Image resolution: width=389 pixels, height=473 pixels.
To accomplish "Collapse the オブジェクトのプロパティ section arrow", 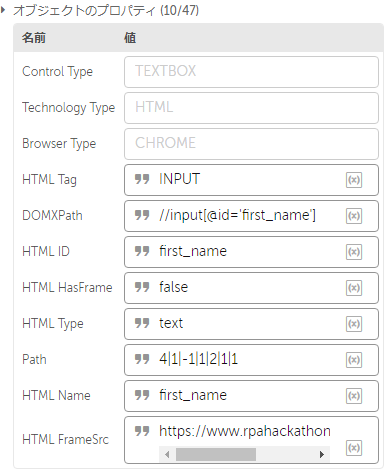I will 3,10.
